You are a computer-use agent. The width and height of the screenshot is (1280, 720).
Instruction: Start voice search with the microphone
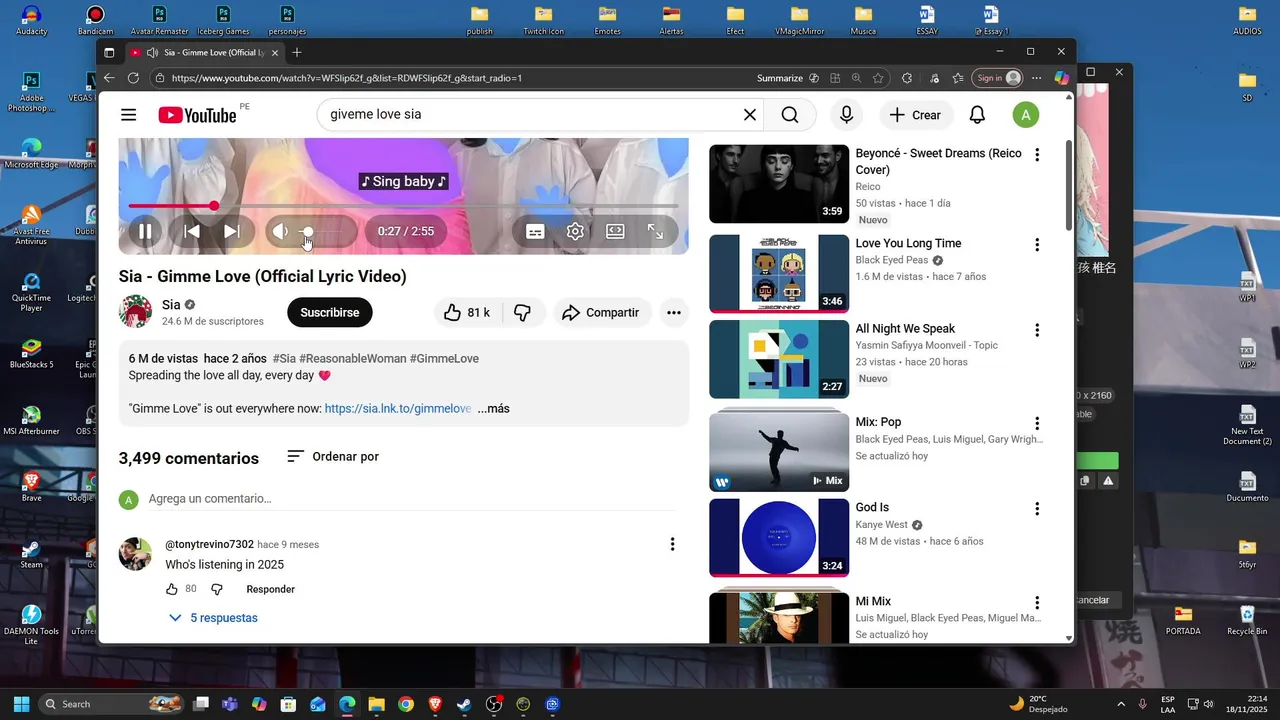(846, 115)
